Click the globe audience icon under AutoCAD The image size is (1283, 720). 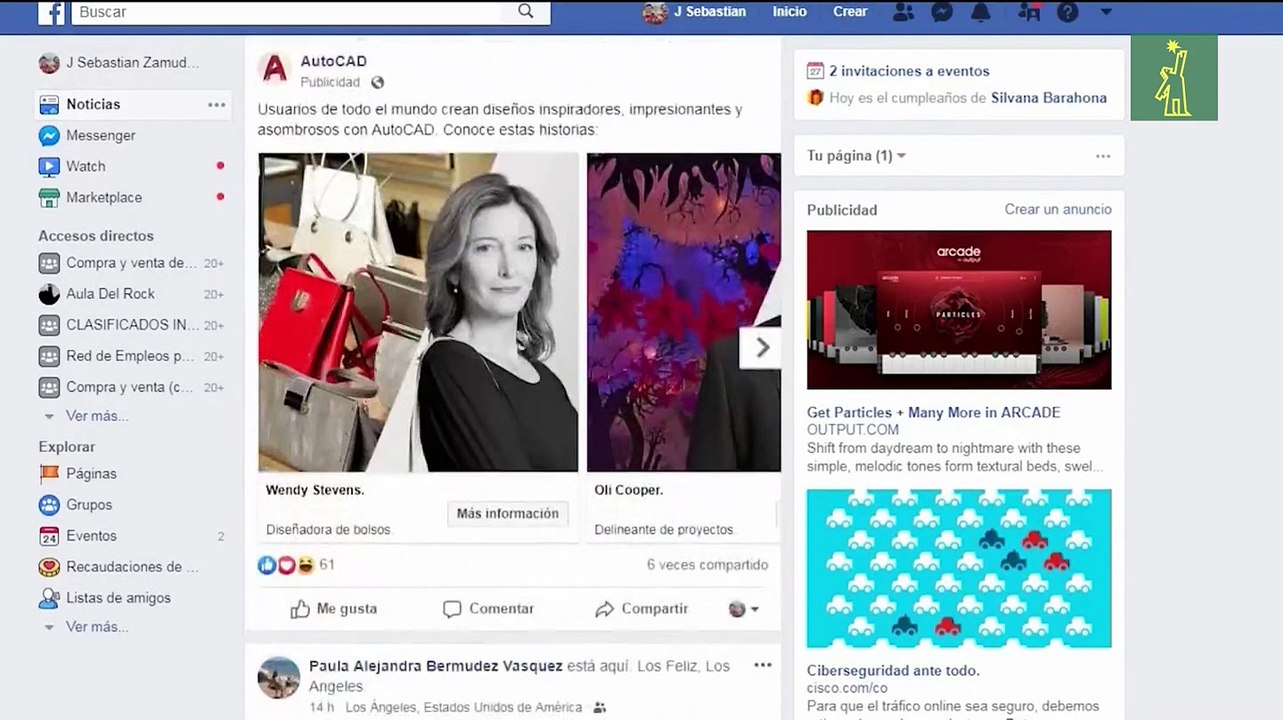(x=377, y=83)
